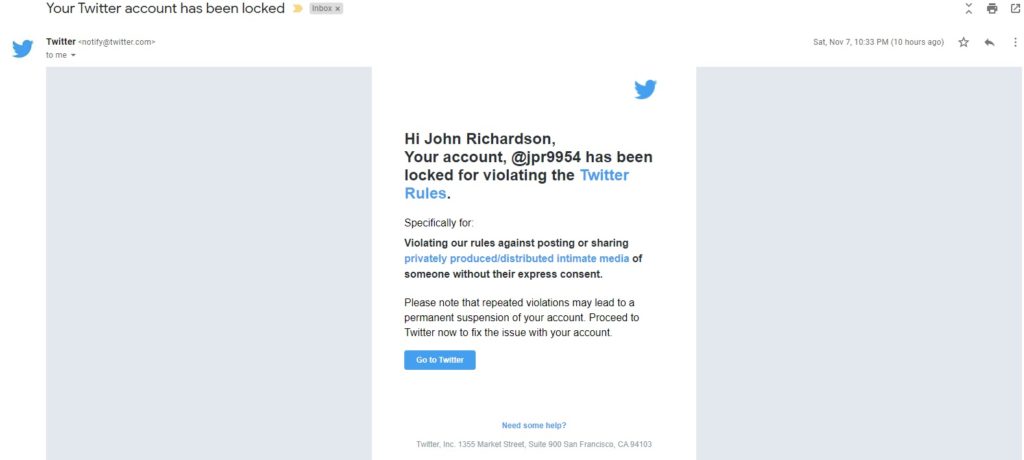Star this email message
Image resolution: width=1024 pixels, height=460 pixels.
[x=964, y=42]
